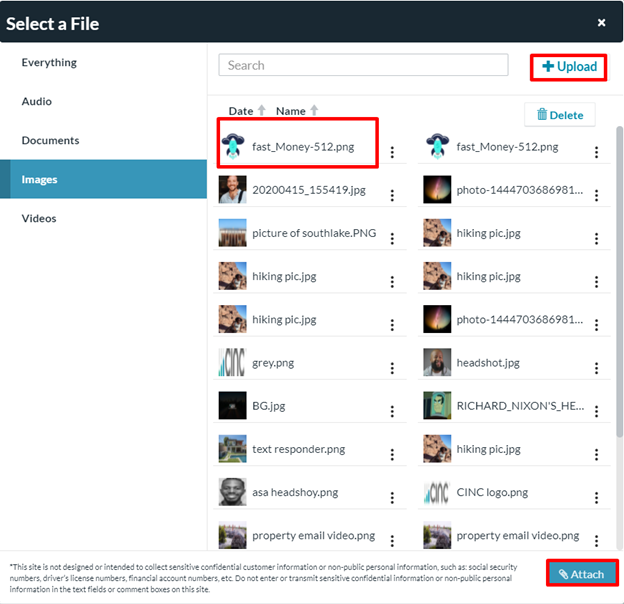The width and height of the screenshot is (624, 604).
Task: Select file name BG.jpg
Action: pyautogui.click(x=269, y=406)
